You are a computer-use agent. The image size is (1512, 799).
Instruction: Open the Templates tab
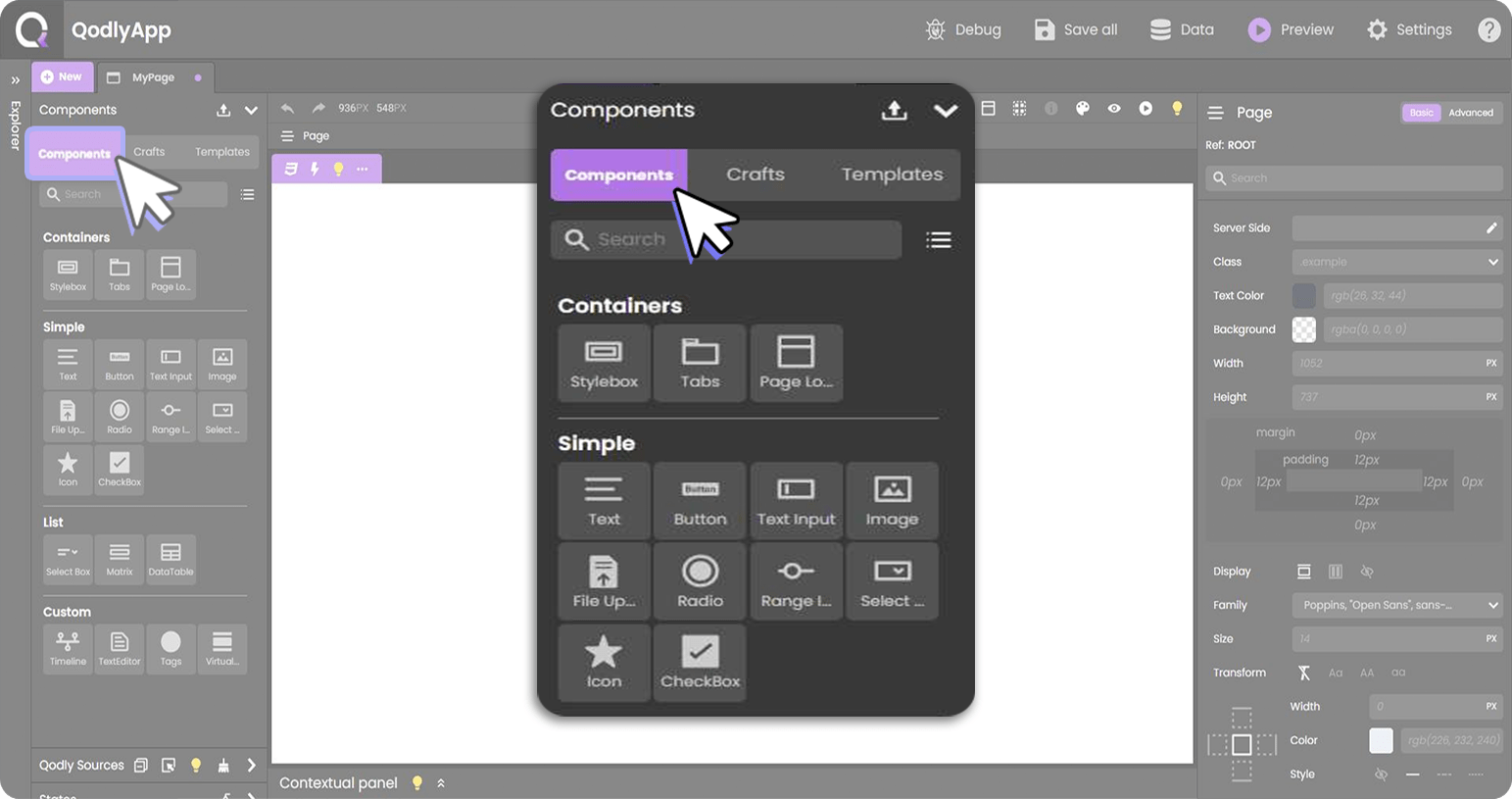tap(221, 152)
